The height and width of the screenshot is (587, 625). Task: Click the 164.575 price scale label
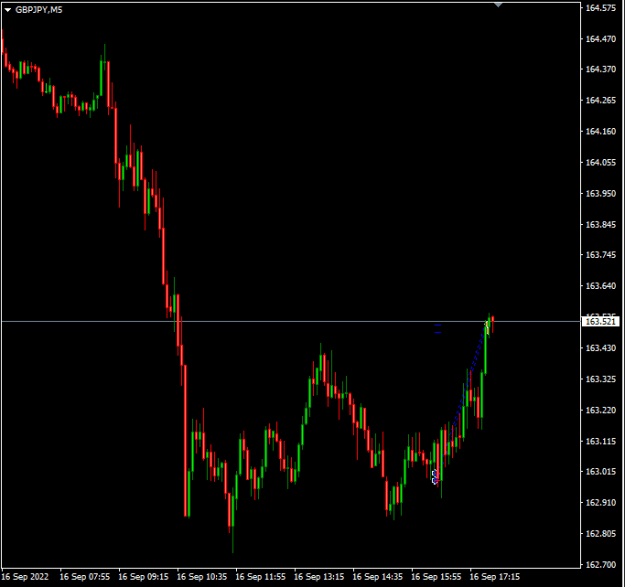click(x=600, y=8)
